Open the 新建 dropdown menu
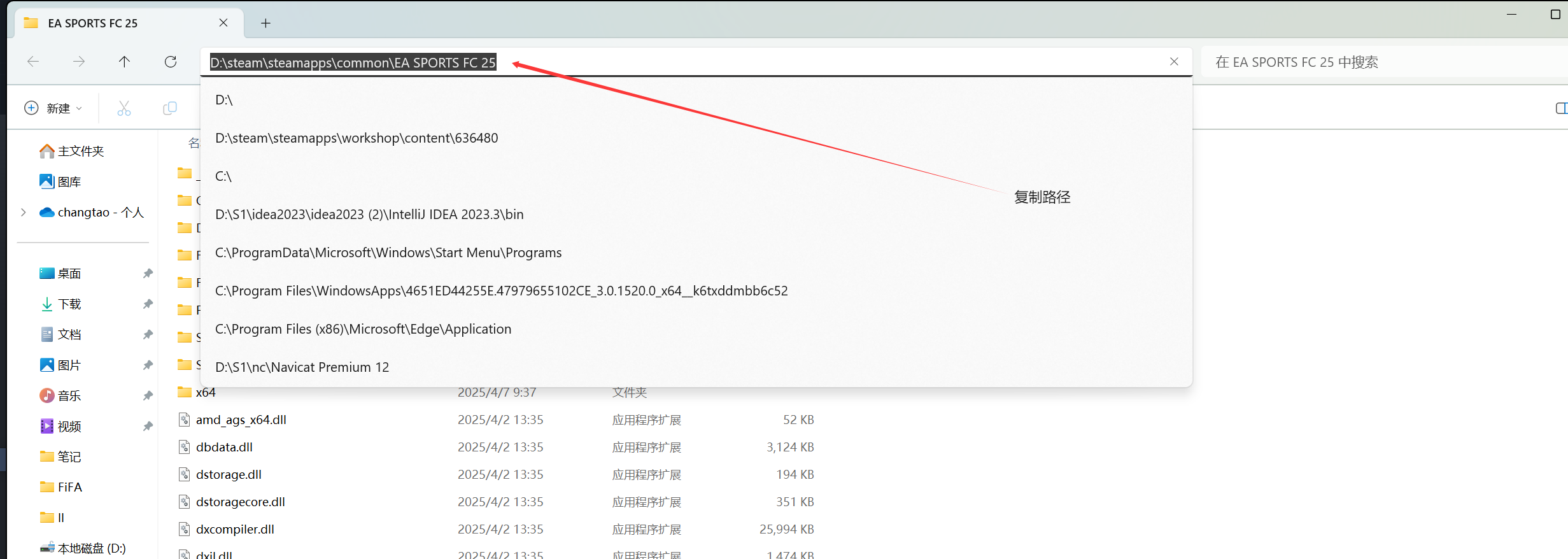 (53, 108)
